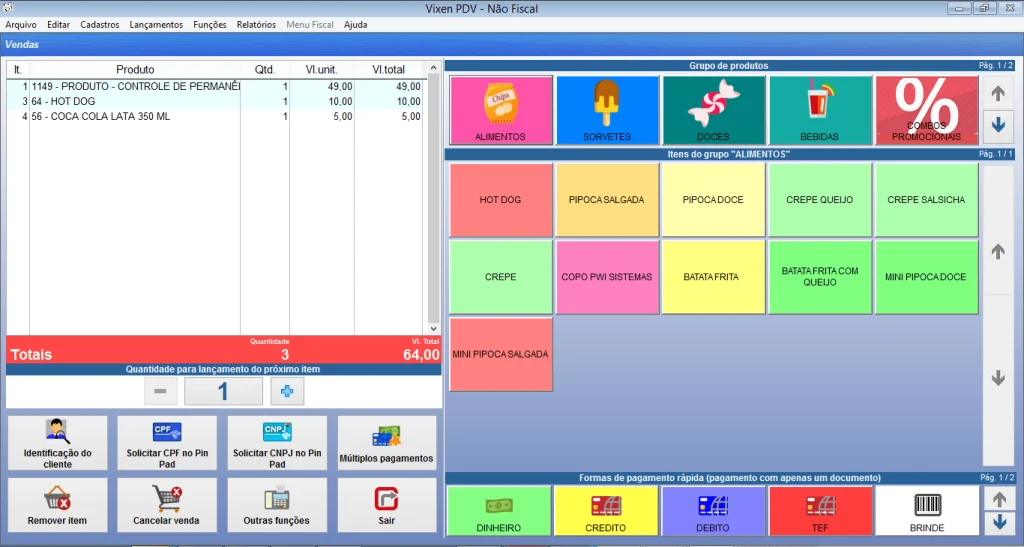Go to next product group page
The image size is (1024, 547).
pyautogui.click(x=998, y=126)
